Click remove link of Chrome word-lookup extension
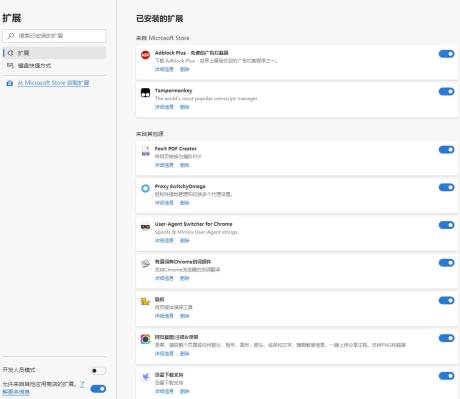Viewport: 460px width, 399px height. (185, 278)
